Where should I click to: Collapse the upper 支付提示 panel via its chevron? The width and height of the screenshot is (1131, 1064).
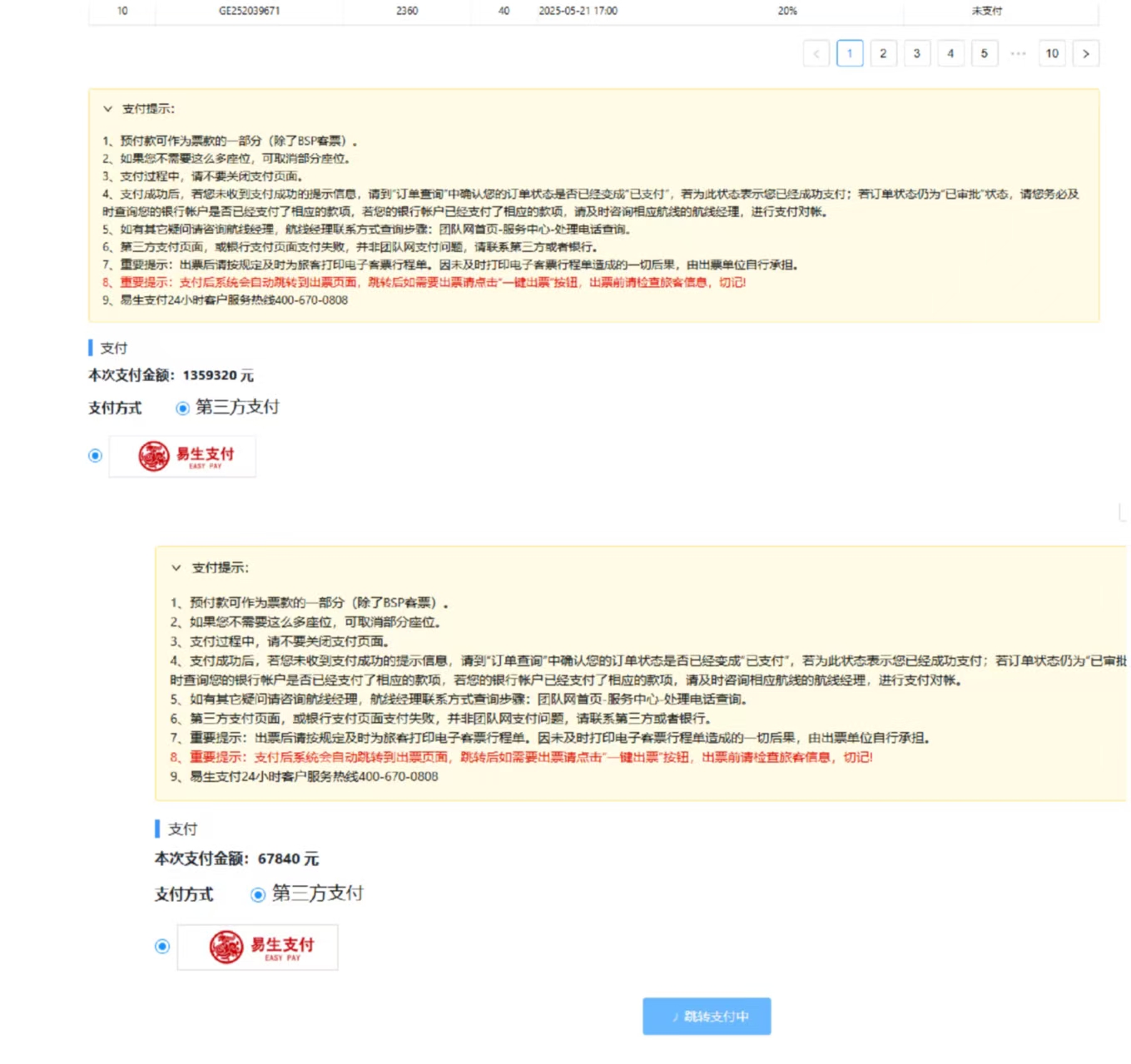tap(107, 109)
